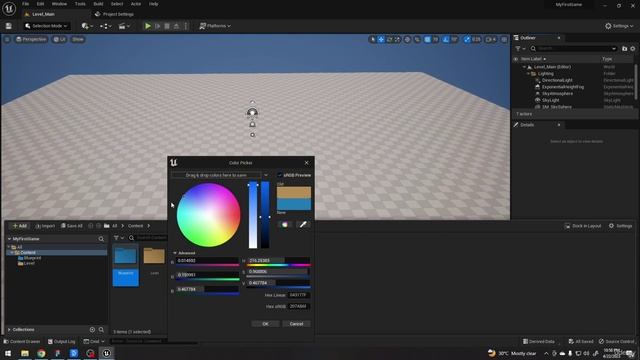
Task: Click the eyedropper tool in Color Picker
Action: click(x=303, y=224)
